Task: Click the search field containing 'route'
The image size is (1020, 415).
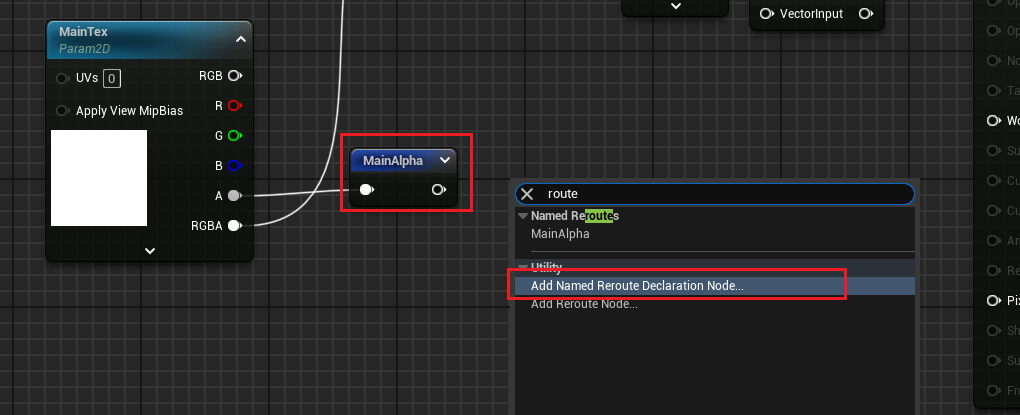Action: tap(720, 194)
